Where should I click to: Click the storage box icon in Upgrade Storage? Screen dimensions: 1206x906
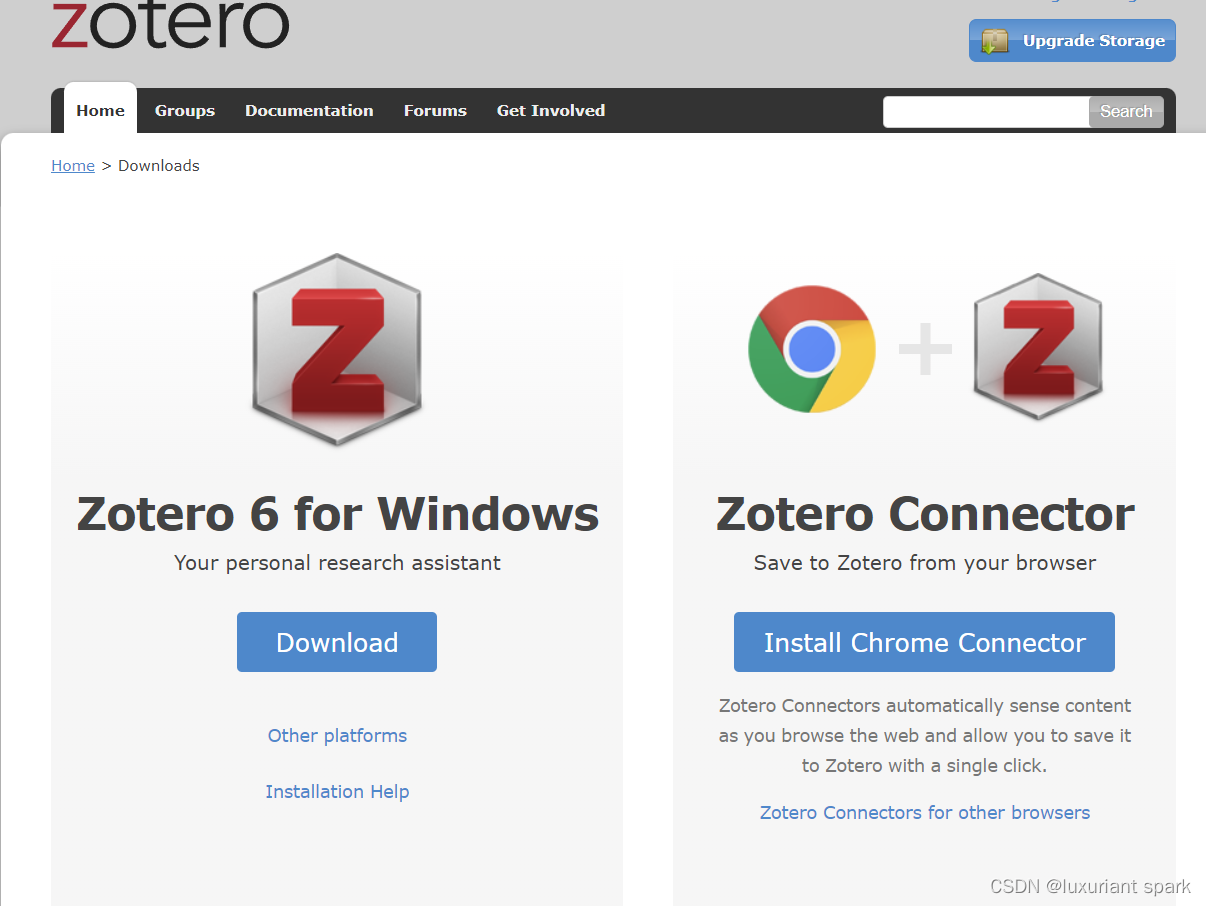995,41
